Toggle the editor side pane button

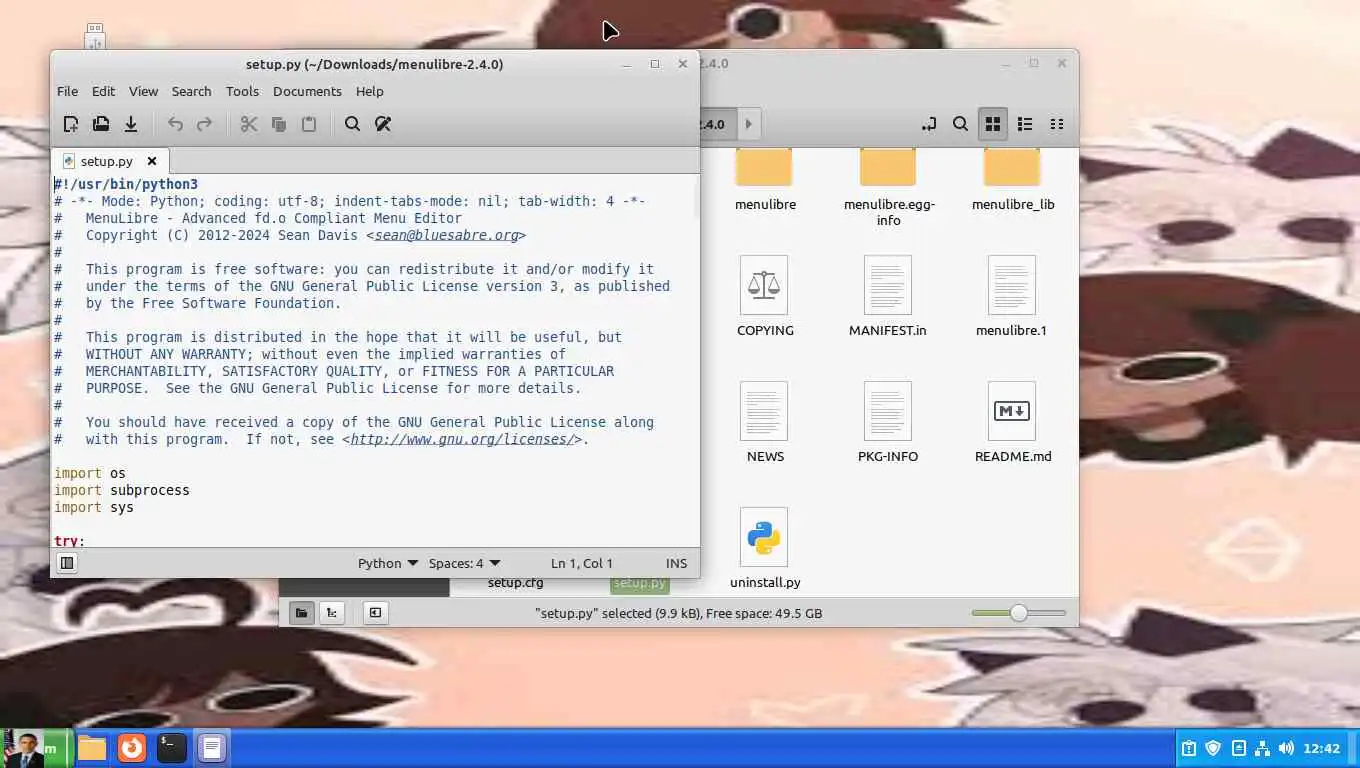pyautogui.click(x=67, y=563)
